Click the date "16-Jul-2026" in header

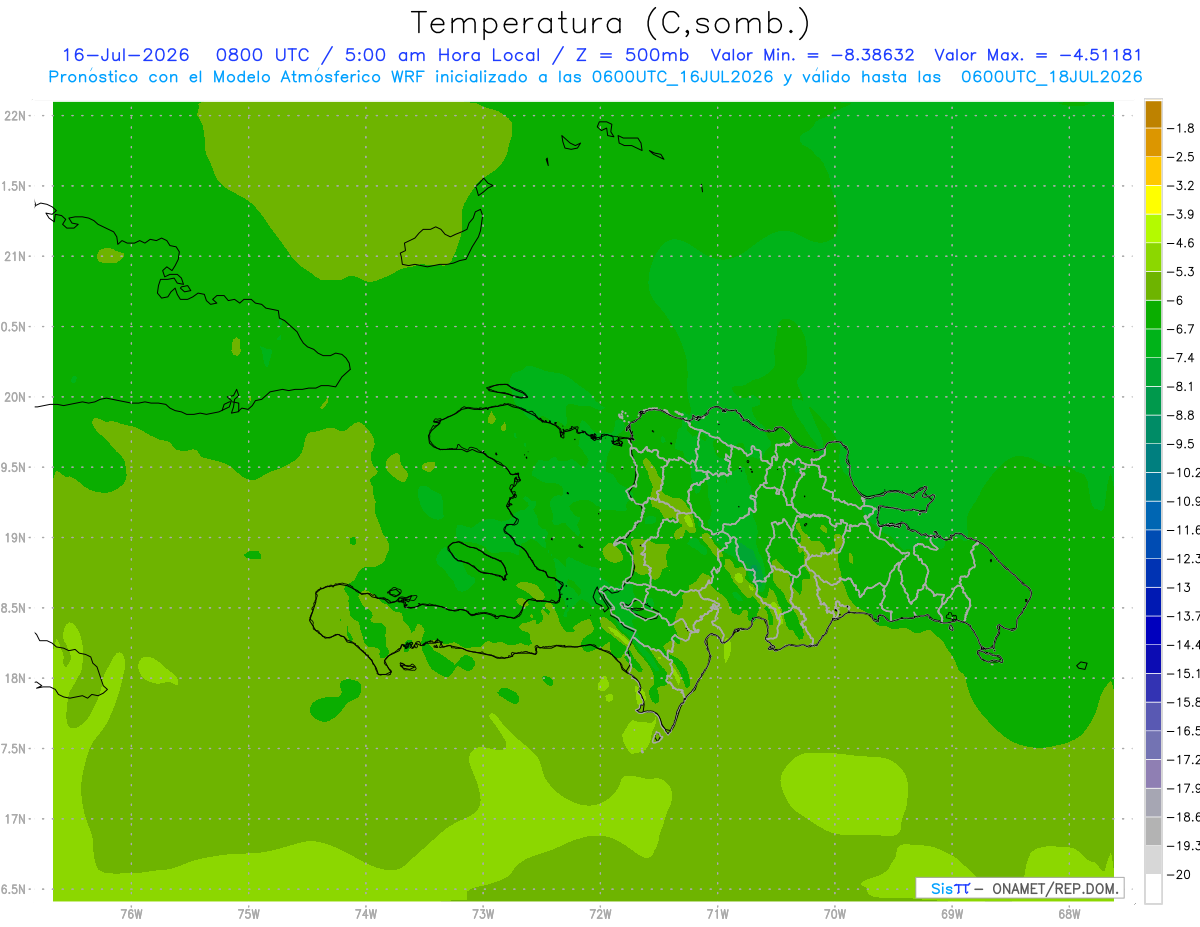(x=126, y=55)
